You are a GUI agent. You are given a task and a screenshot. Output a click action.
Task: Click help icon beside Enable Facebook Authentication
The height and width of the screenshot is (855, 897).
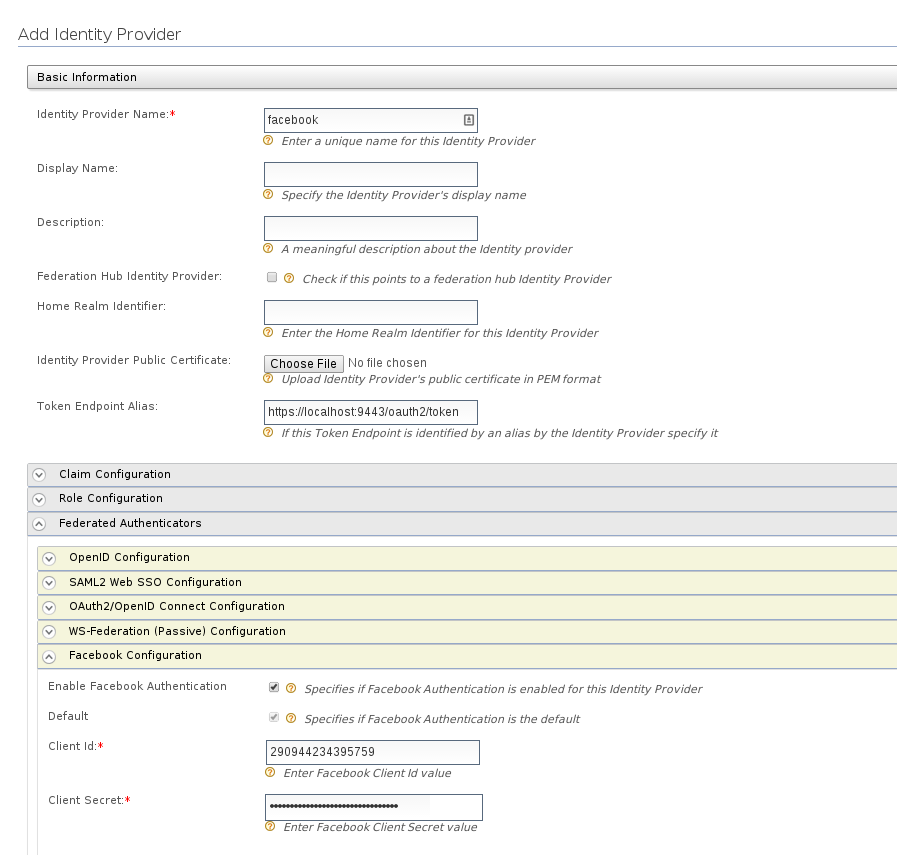point(291,688)
